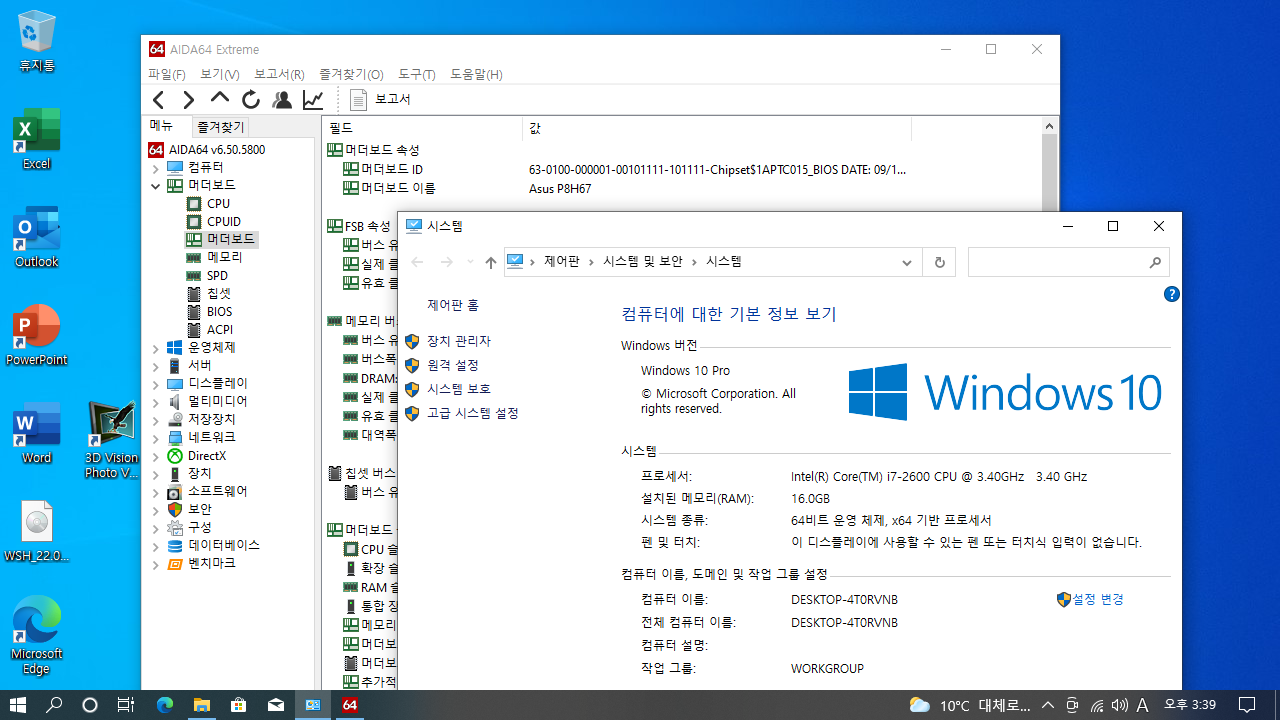
Task: Open Microsoft Store from taskbar
Action: (x=239, y=705)
